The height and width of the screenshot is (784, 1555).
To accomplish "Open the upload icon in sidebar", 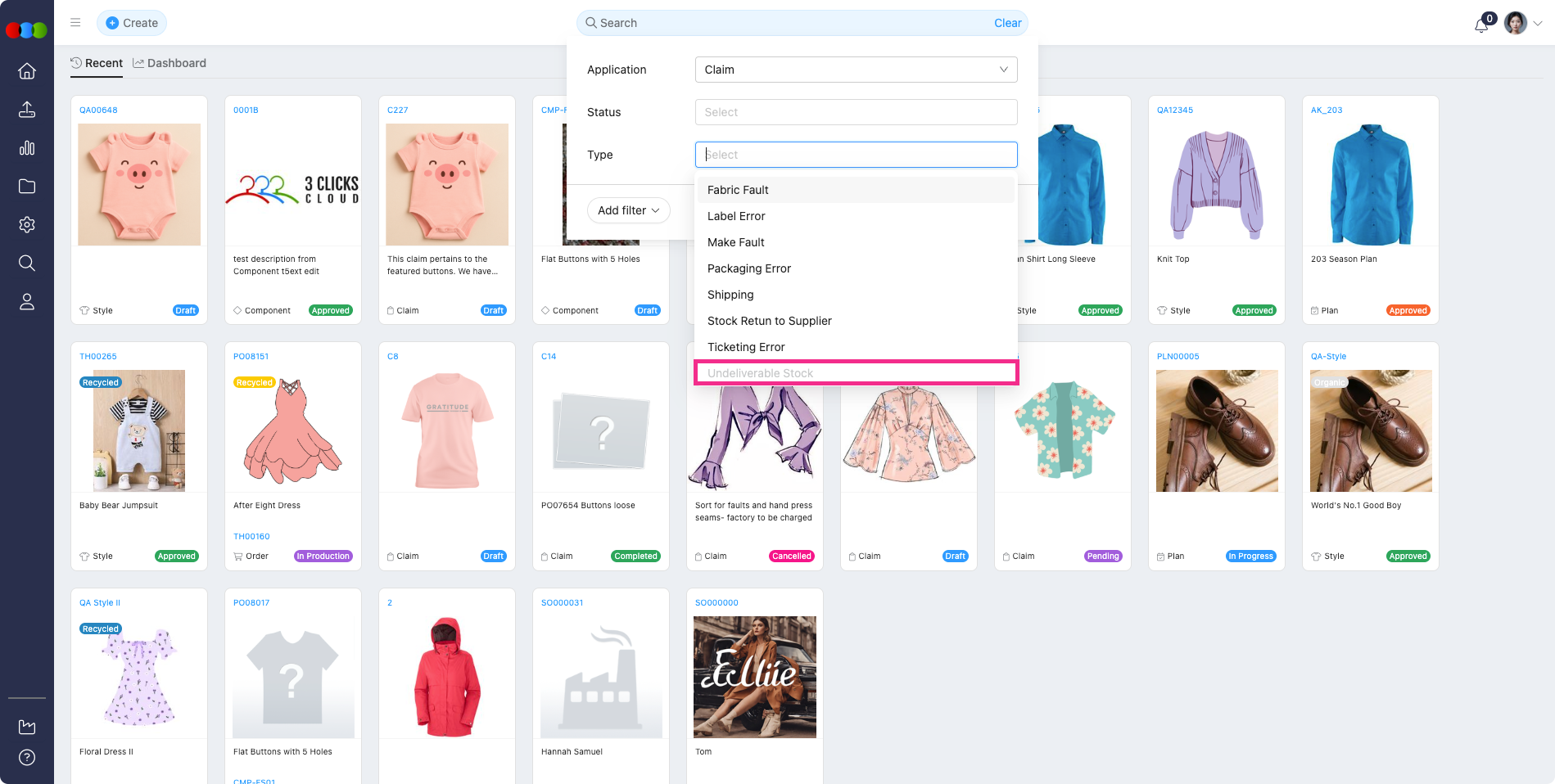I will (27, 110).
